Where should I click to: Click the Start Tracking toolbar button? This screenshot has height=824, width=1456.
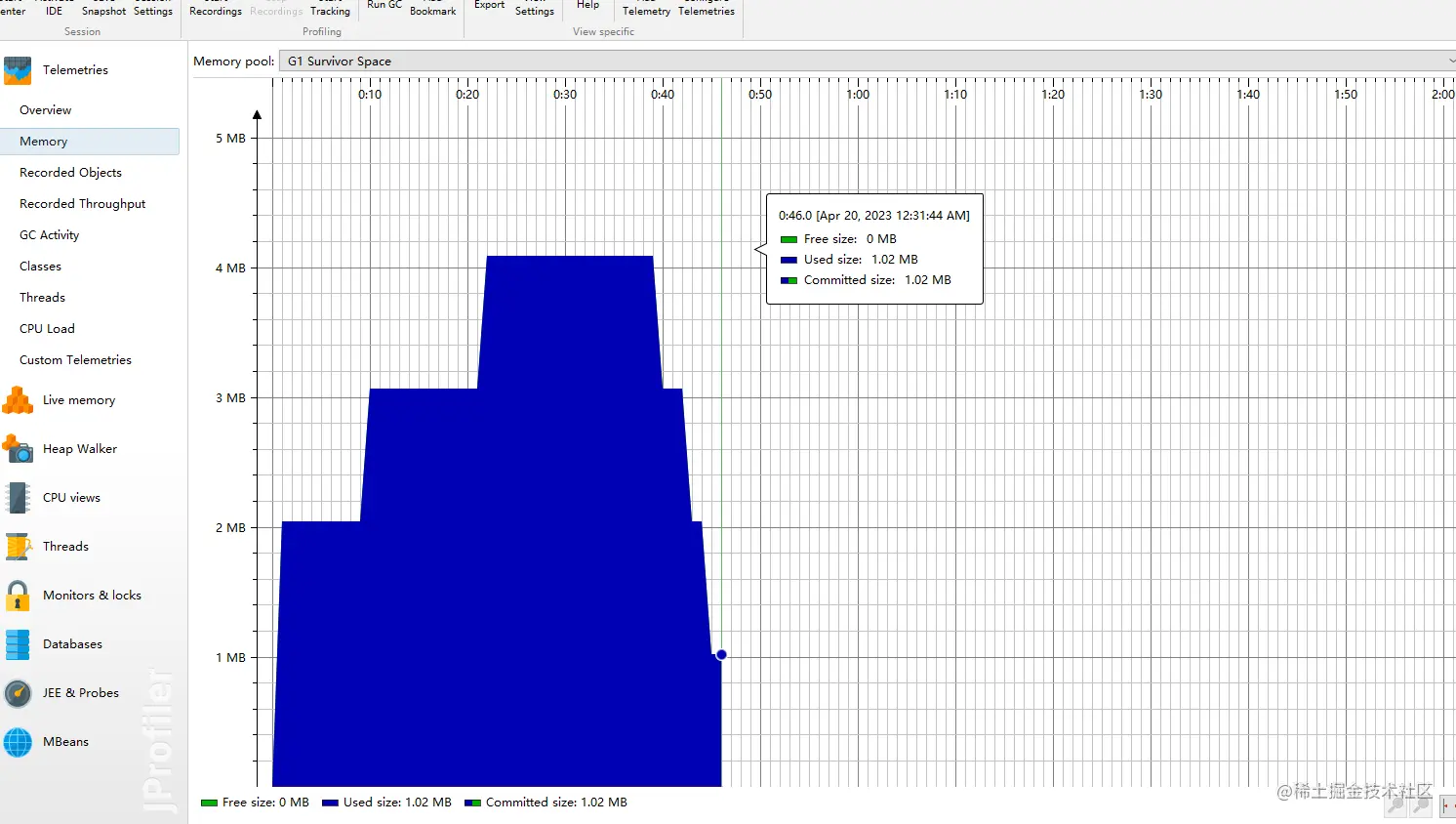point(330,8)
